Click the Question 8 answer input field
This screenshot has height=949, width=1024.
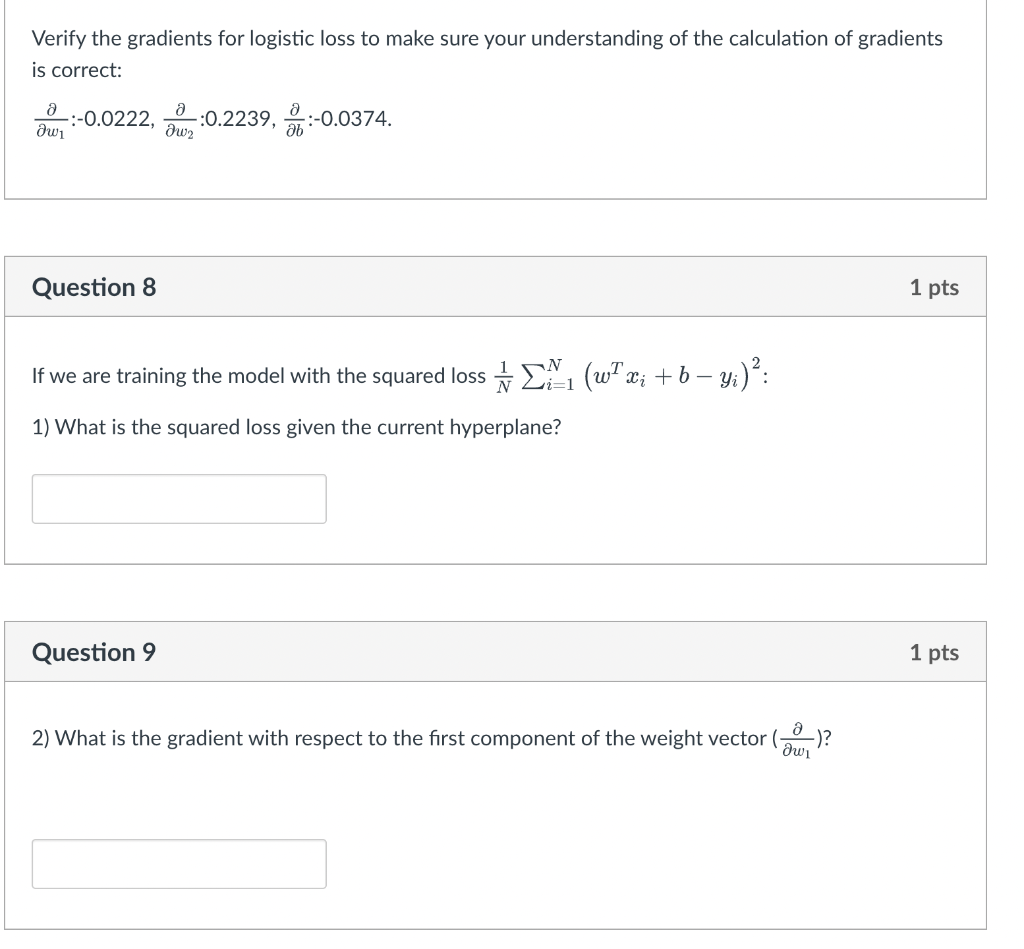[179, 499]
